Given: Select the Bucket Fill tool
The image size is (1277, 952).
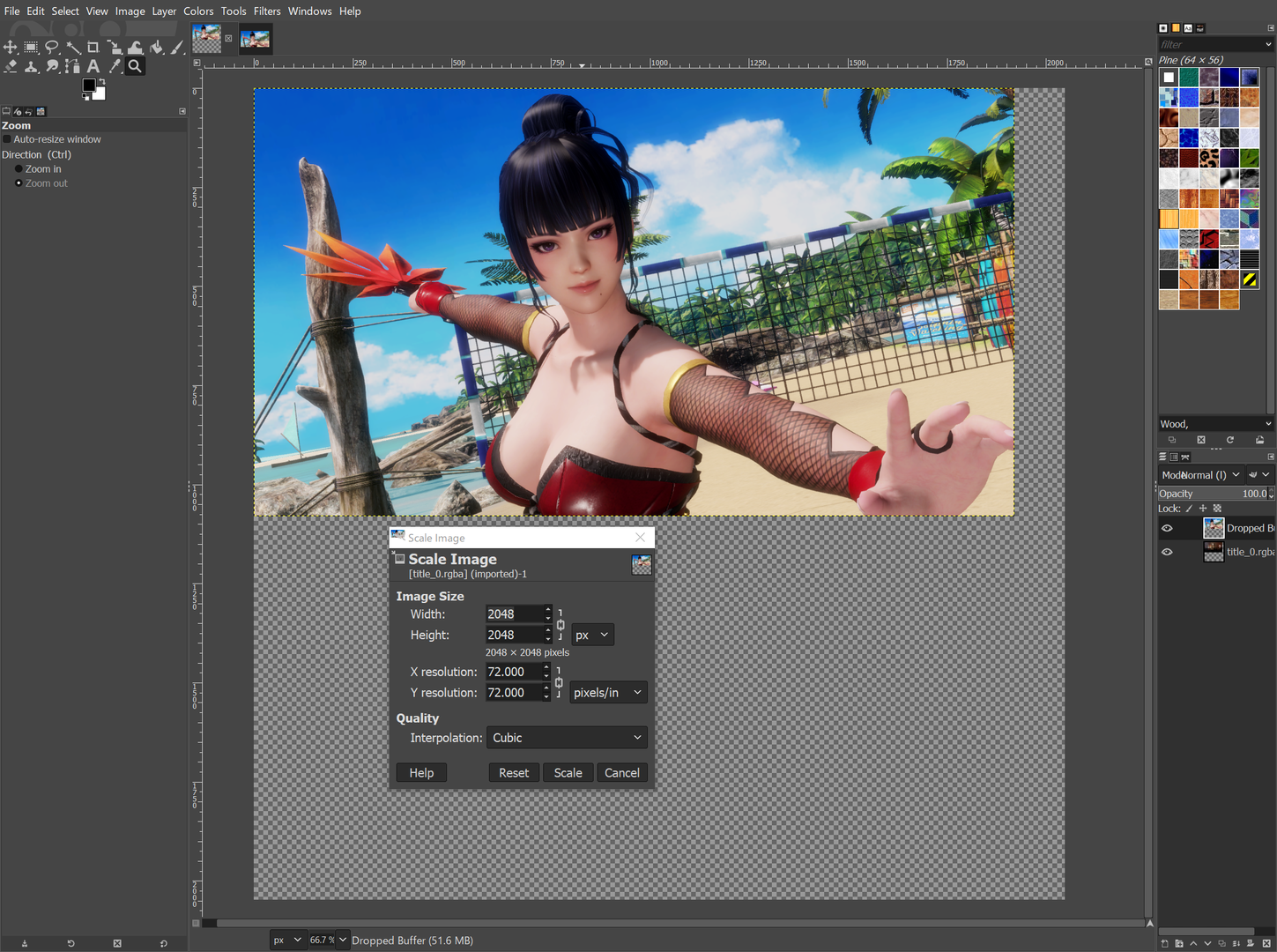Looking at the screenshot, I should click(x=157, y=47).
